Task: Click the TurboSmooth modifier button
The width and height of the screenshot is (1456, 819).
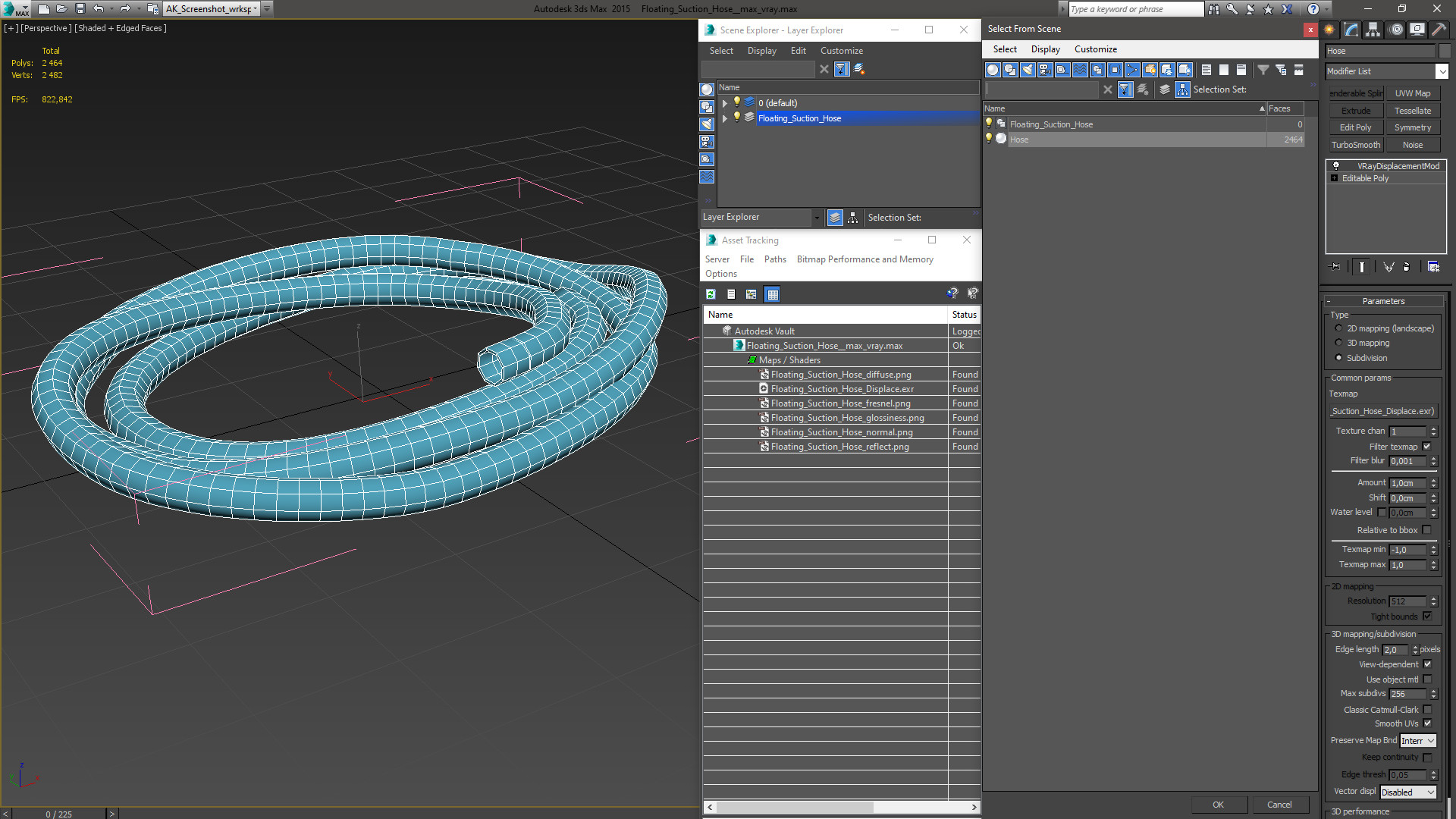Action: 1355,145
